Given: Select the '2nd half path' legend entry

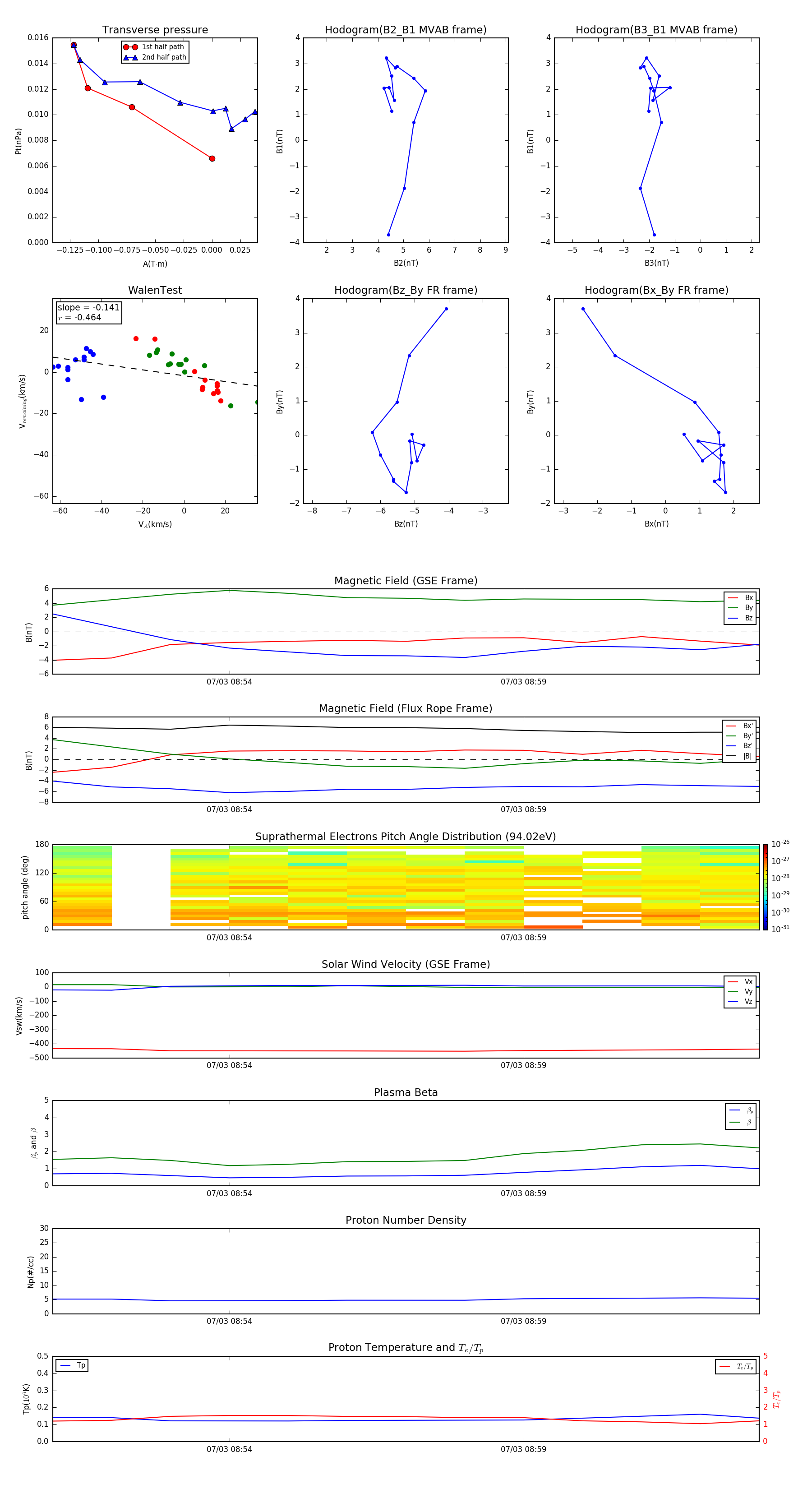Looking at the screenshot, I should (155, 57).
